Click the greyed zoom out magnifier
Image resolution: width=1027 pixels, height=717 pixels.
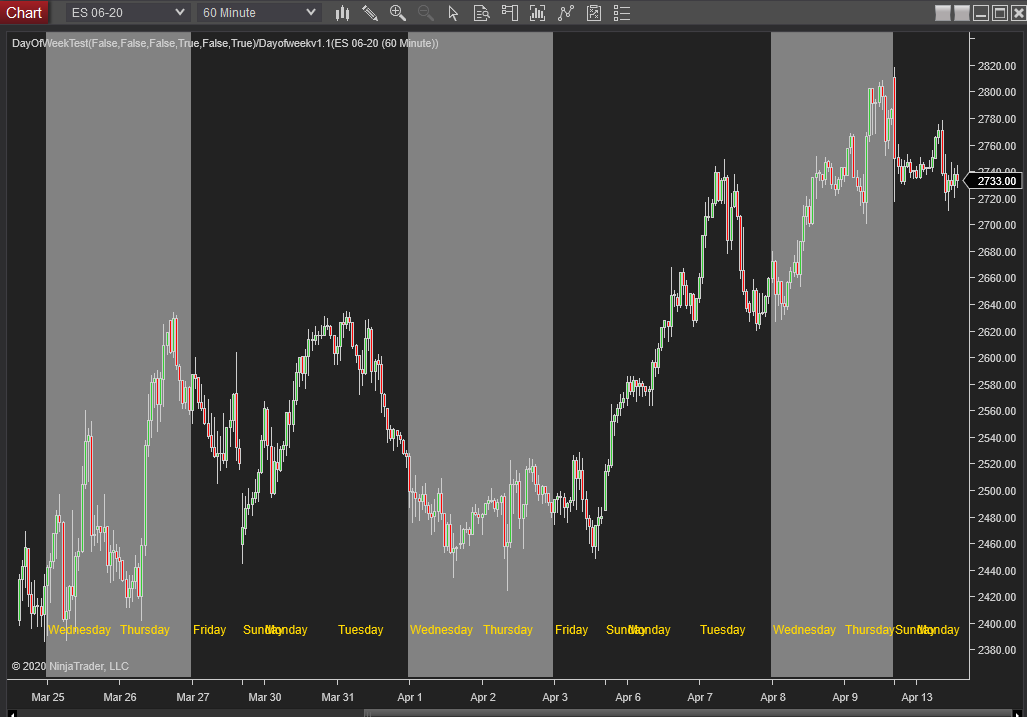tap(426, 13)
